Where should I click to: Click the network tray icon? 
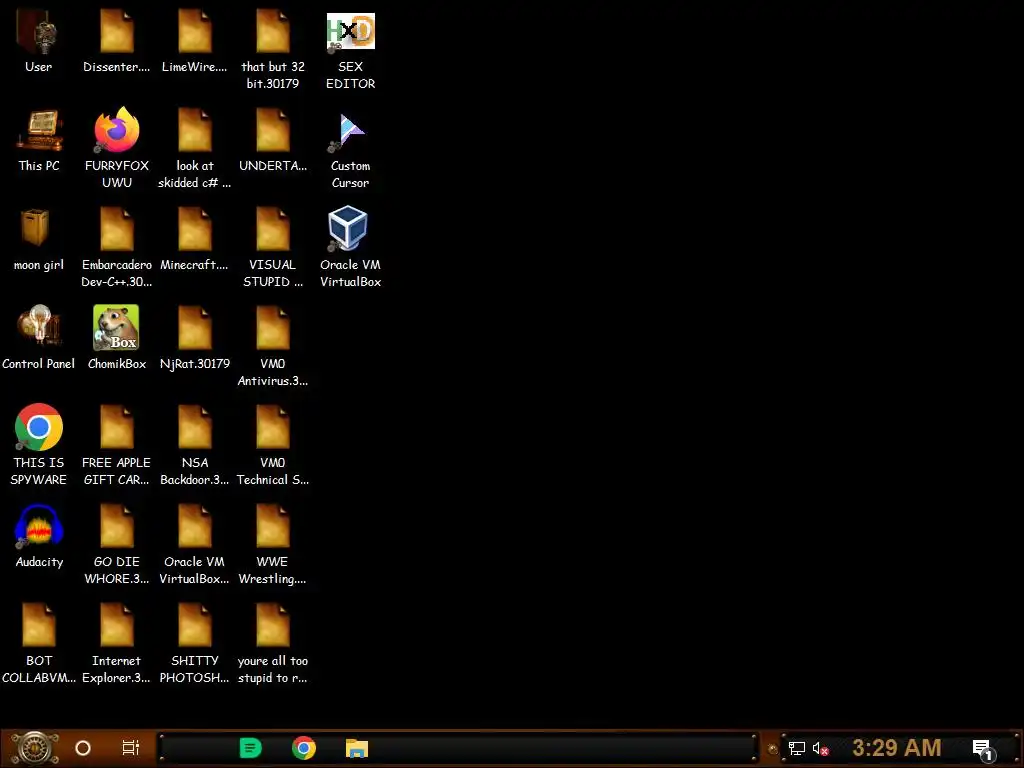tap(796, 748)
